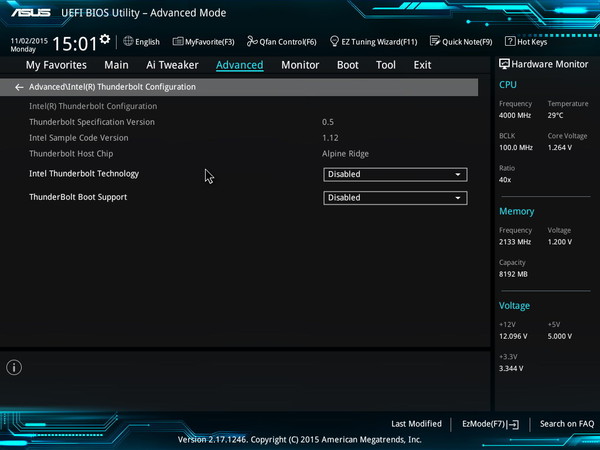This screenshot has width=600, height=450.
Task: Open Intel Thunderbolt Technology dropdown
Action: pyautogui.click(x=395, y=174)
